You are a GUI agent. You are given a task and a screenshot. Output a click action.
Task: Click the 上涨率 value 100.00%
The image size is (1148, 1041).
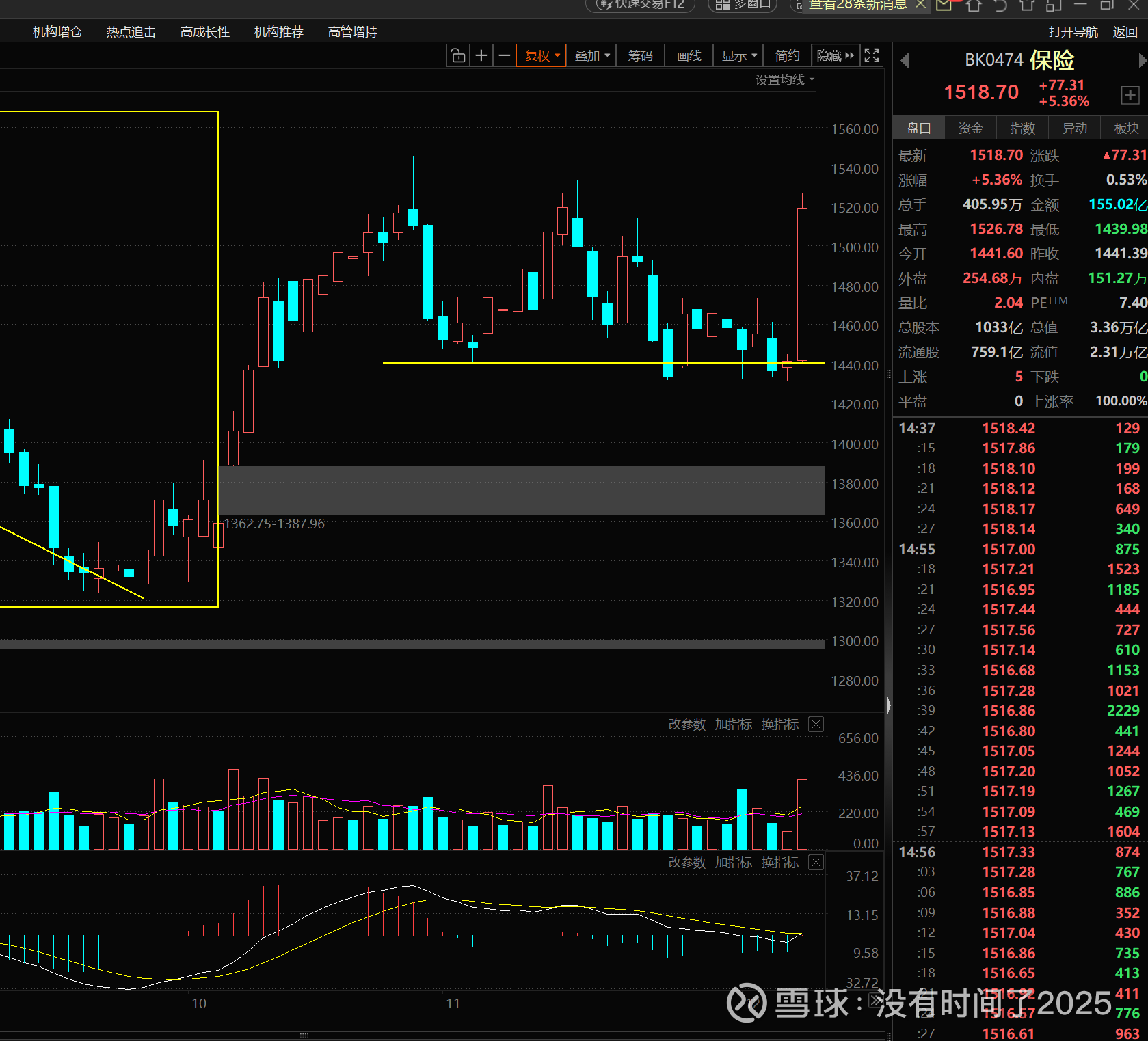[x=1121, y=401]
